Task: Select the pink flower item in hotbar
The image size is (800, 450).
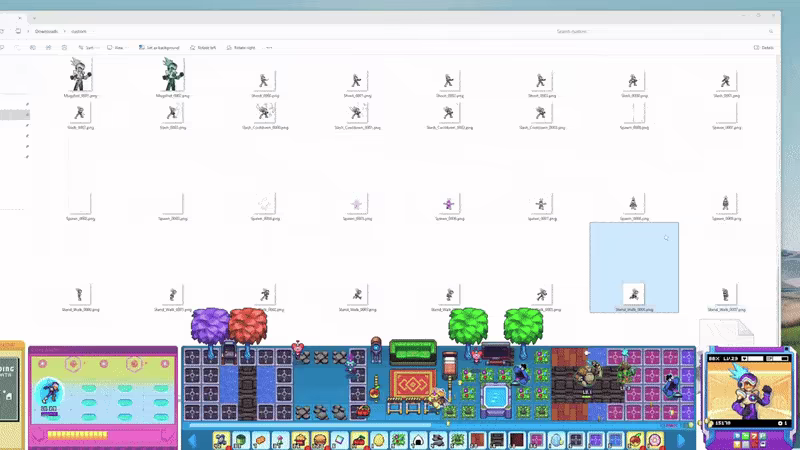Action: (x=280, y=440)
